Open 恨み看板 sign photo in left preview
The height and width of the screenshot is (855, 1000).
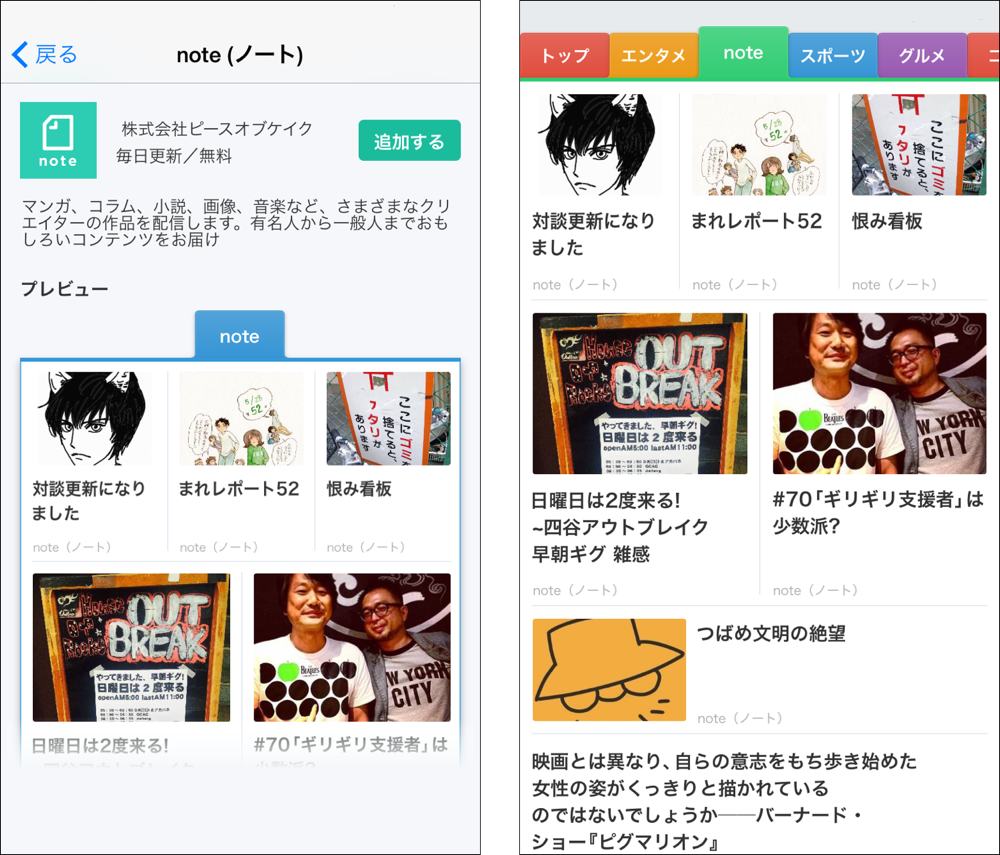tap(388, 418)
